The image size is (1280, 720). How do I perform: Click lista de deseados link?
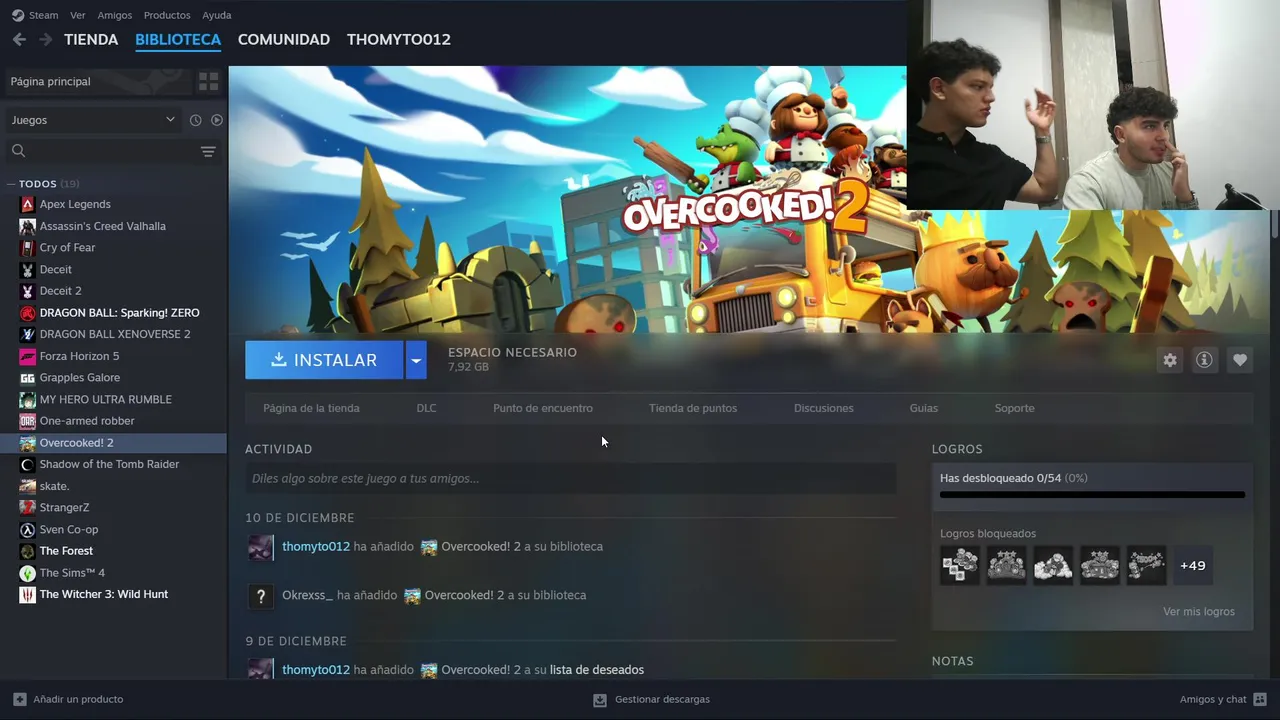(x=597, y=670)
